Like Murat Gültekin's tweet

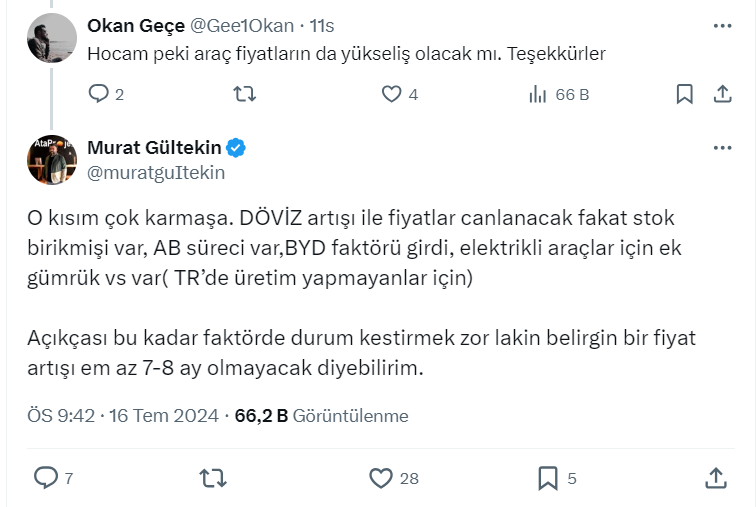381,478
